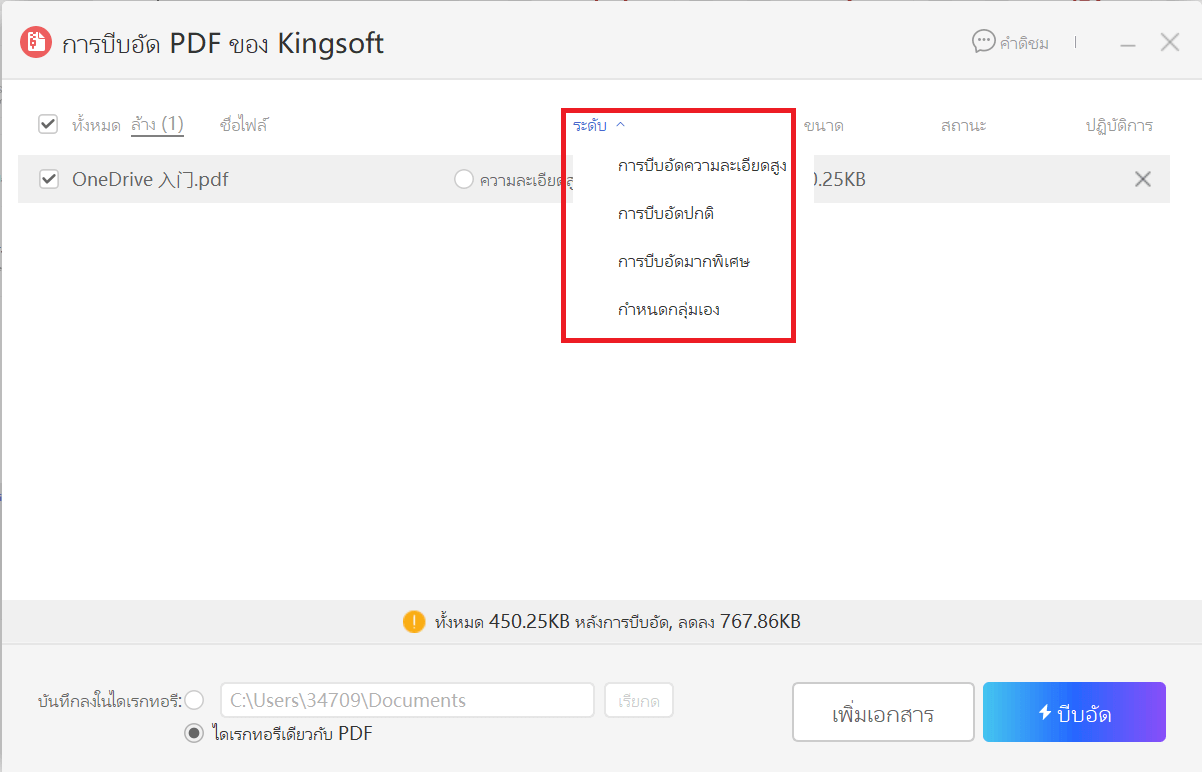Choose กำหนดกลุ่มเอง custom option
The width and height of the screenshot is (1202, 772).
point(669,310)
